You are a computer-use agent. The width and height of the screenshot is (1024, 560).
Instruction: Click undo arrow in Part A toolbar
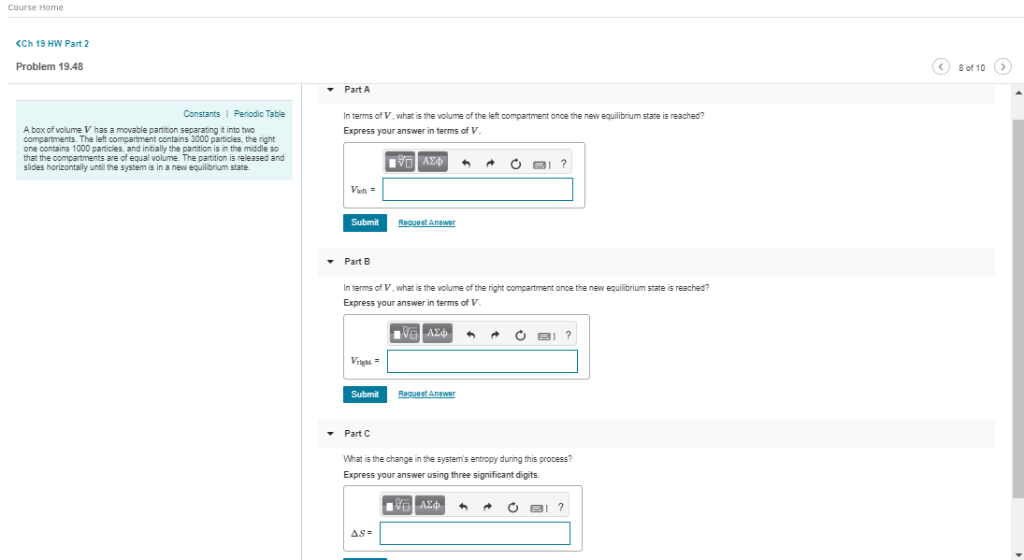[x=466, y=164]
